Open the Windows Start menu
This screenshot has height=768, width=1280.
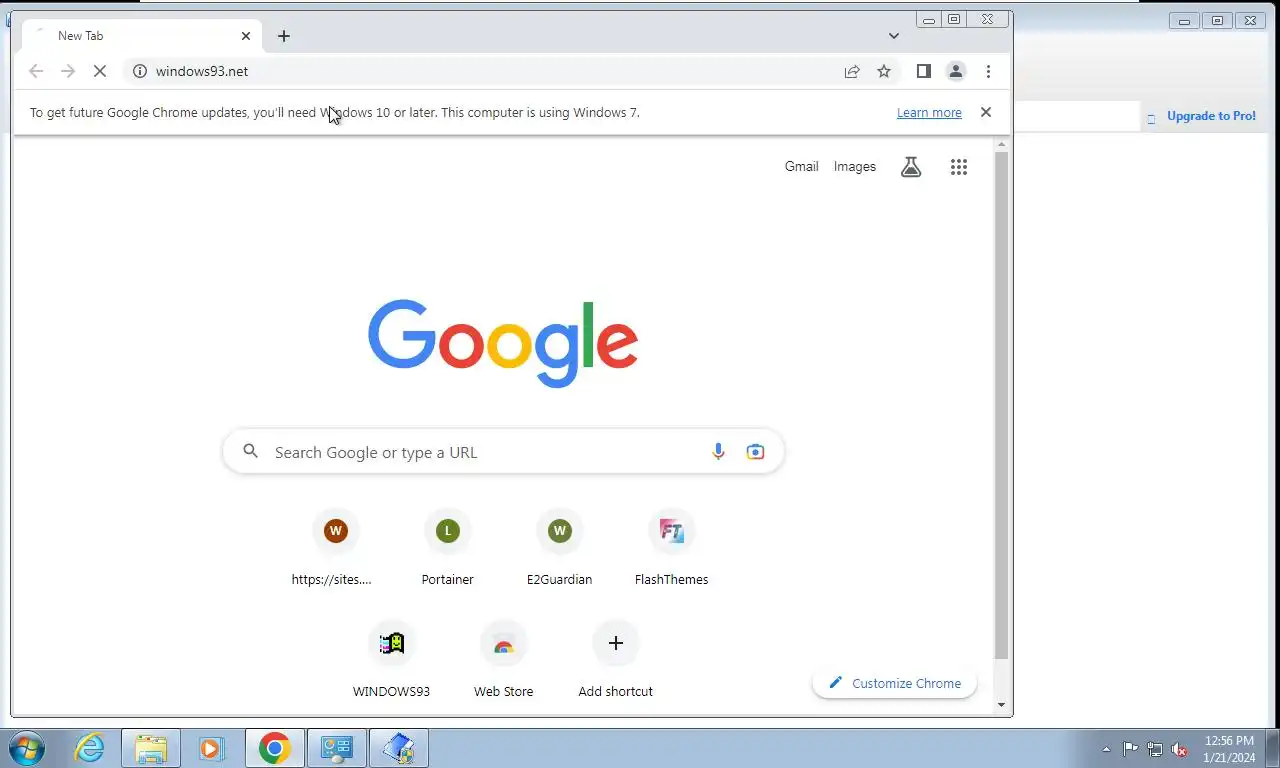(x=28, y=748)
